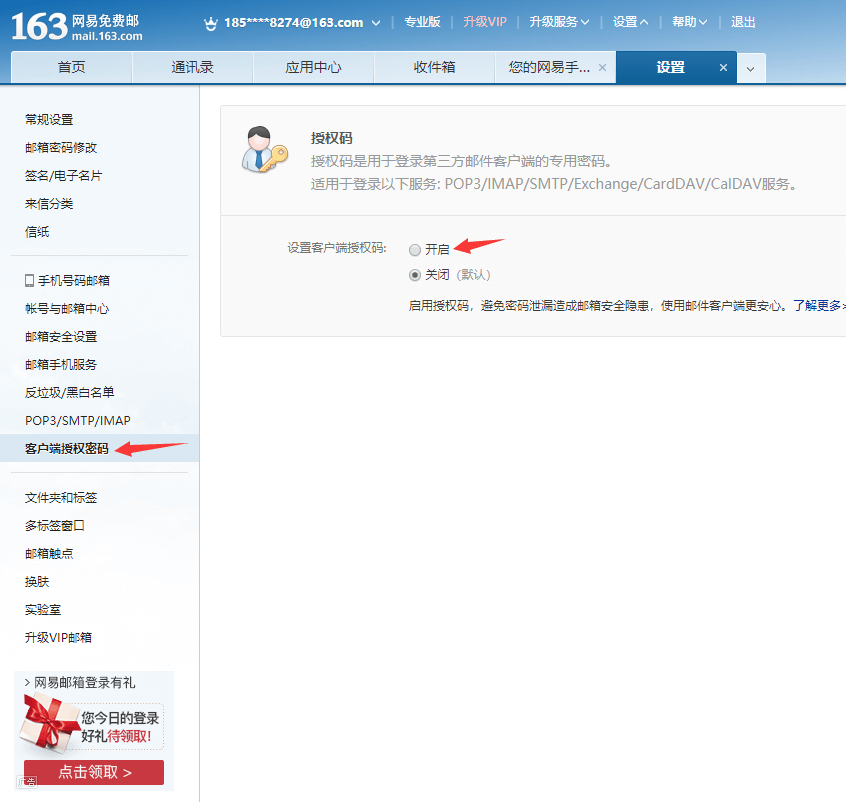The image size is (846, 802).
Task: Click the VIP crown icon beside account
Action: (211, 22)
